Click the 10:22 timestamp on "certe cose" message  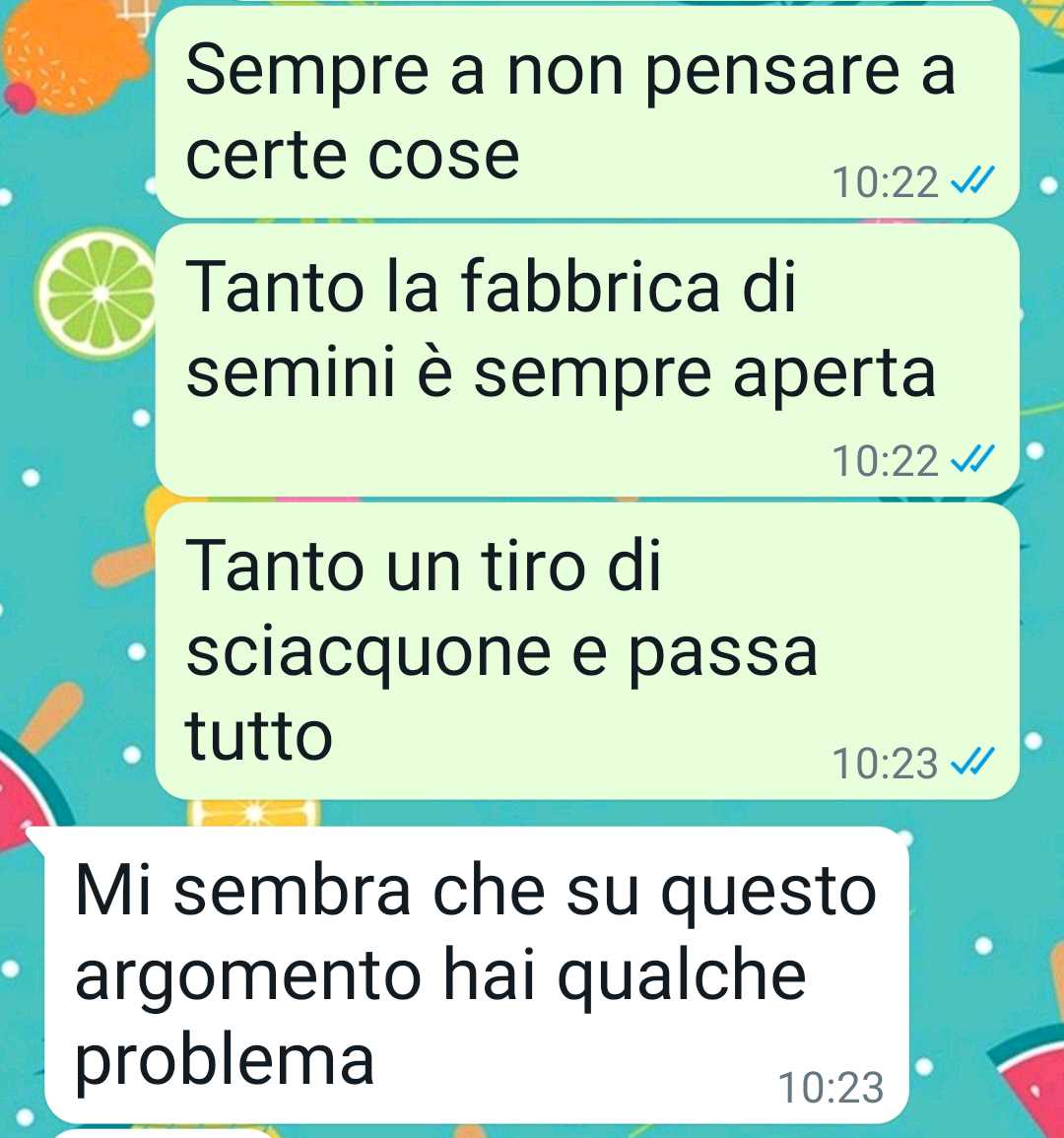pyautogui.click(x=885, y=182)
